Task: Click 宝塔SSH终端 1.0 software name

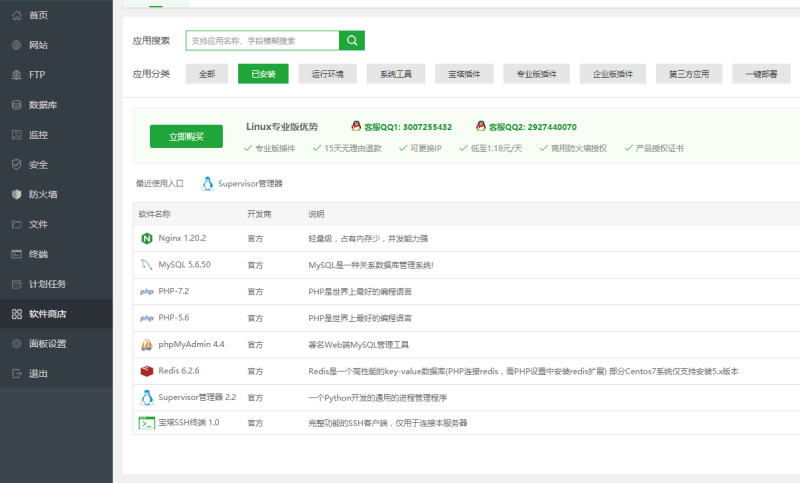Action: (x=189, y=422)
